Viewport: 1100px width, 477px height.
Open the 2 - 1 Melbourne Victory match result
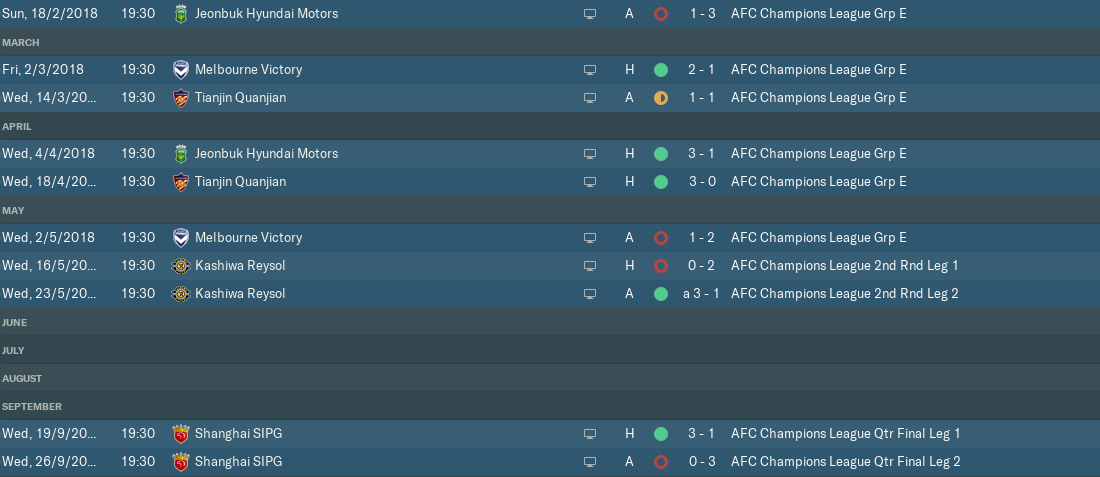click(702, 70)
